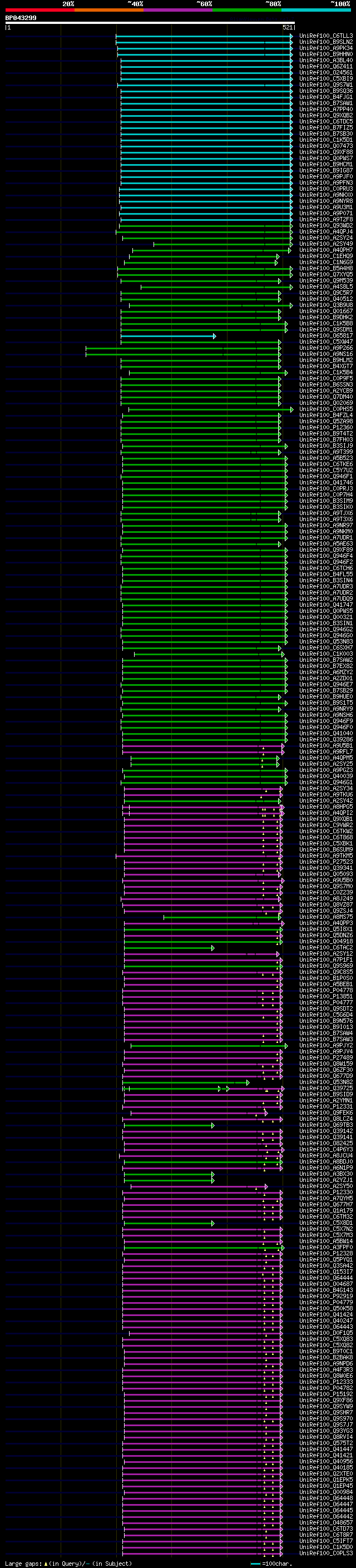Select hit label UniRef100_Q40039
The width and height of the screenshot is (356, 1568).
[x=325, y=776]
